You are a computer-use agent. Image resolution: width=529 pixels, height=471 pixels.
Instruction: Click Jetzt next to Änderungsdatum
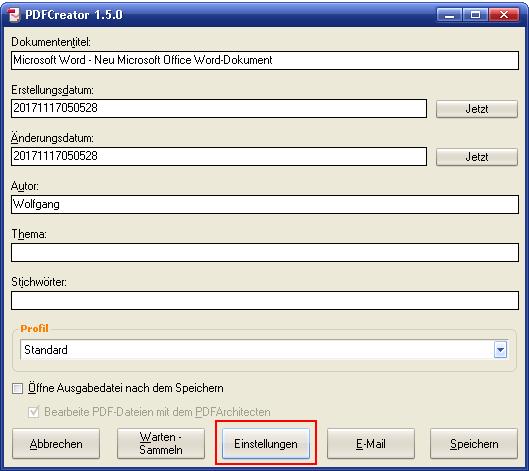(477, 157)
